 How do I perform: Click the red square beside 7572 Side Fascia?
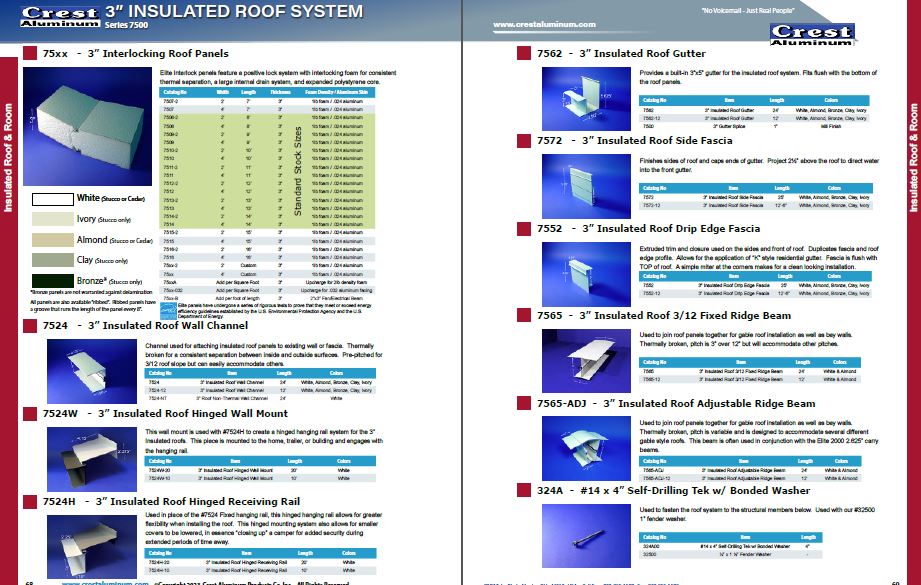click(x=523, y=140)
